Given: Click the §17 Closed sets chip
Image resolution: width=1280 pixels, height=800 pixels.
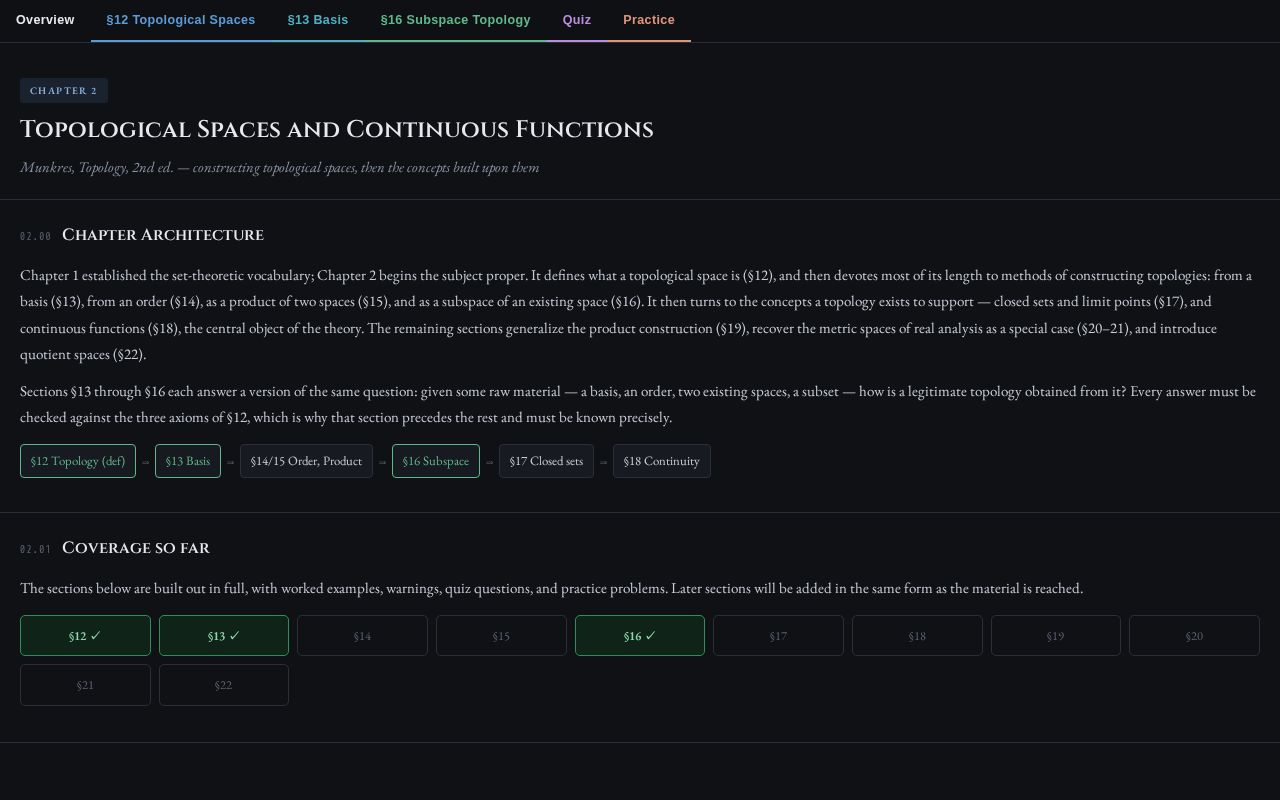Looking at the screenshot, I should [x=546, y=461].
